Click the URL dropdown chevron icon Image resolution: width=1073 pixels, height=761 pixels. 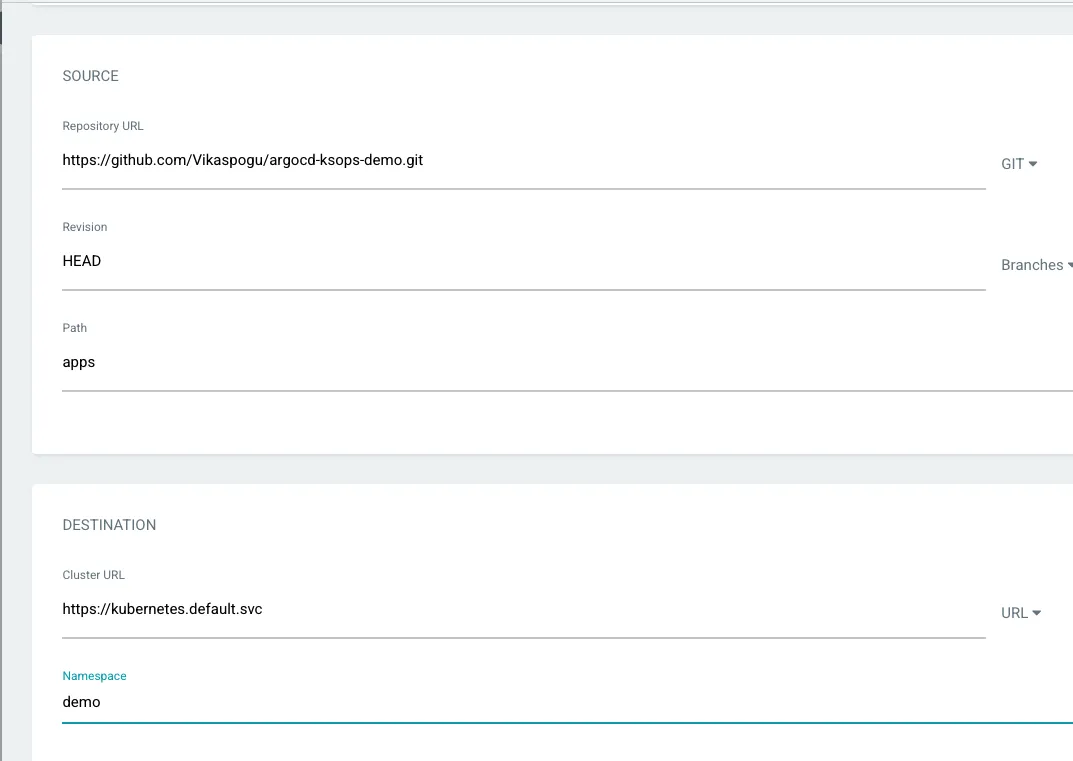click(1038, 613)
